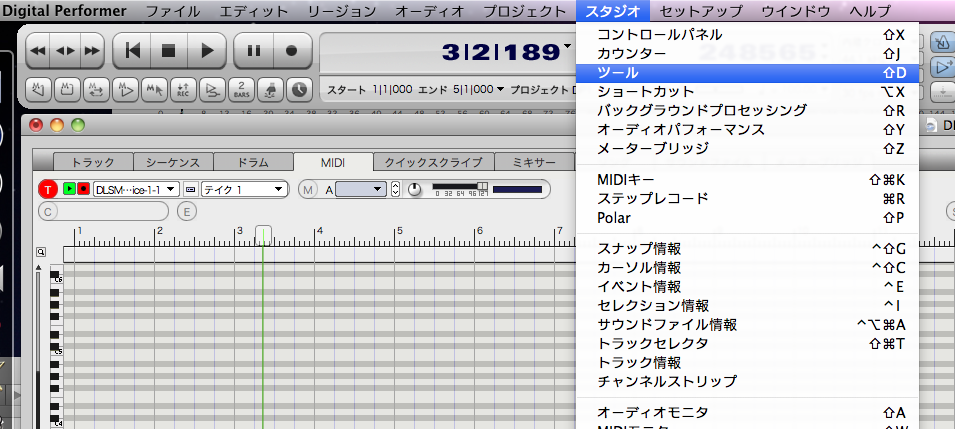Image resolution: width=955 pixels, height=429 pixels.
Task: Toggle the wait-for-note button
Action: pos(270,90)
